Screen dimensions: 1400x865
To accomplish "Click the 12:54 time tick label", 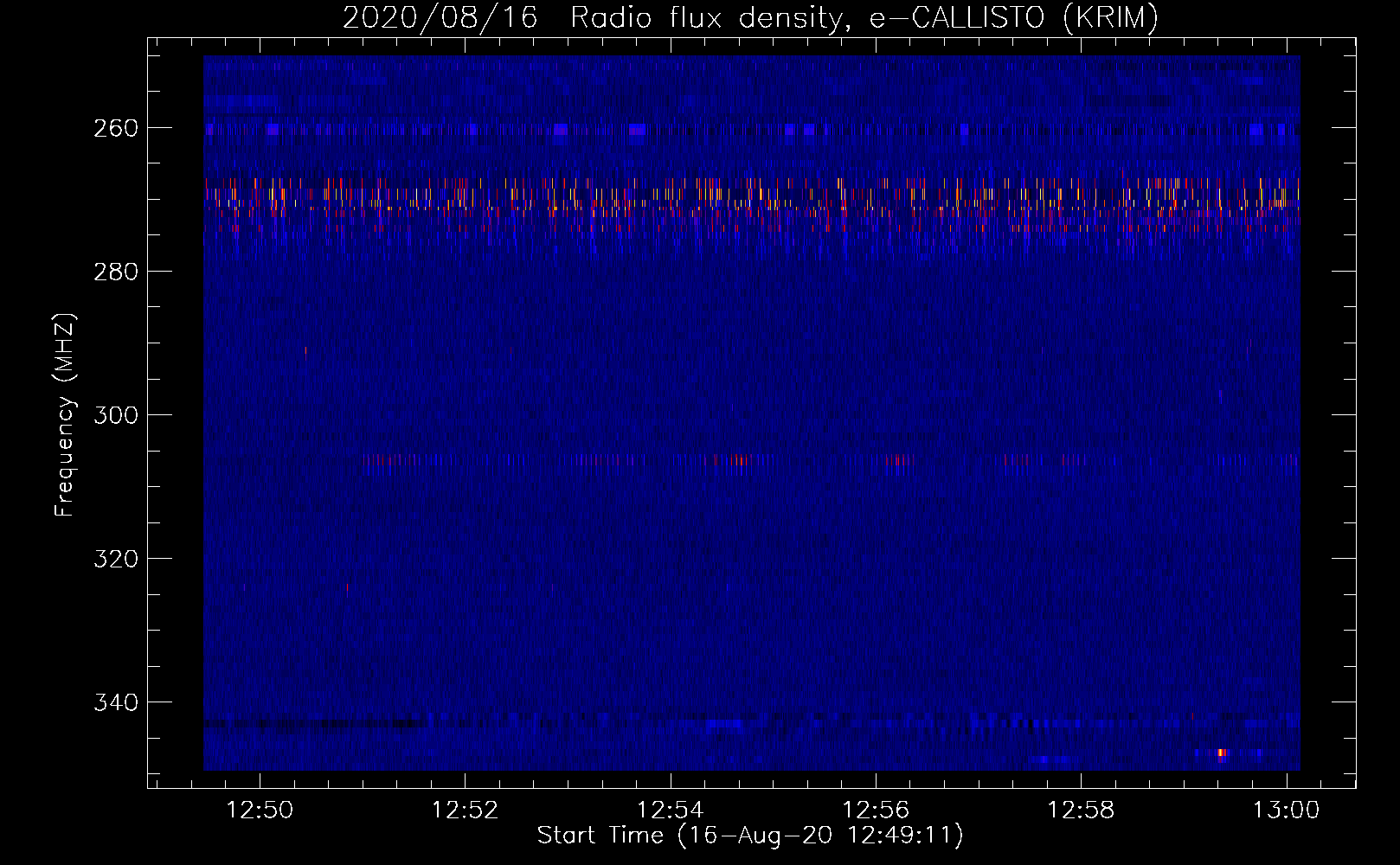I will tap(671, 811).
